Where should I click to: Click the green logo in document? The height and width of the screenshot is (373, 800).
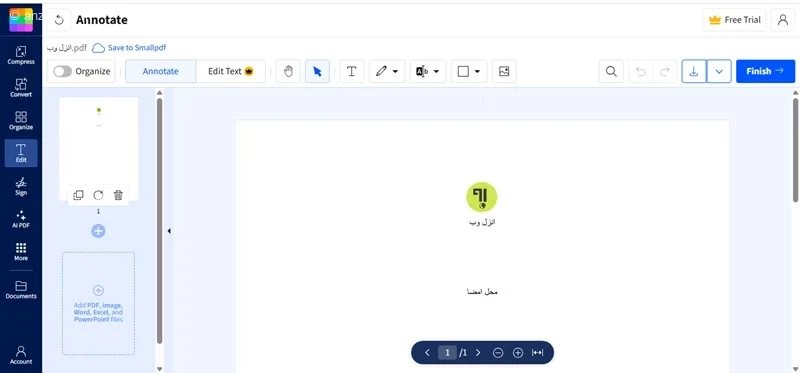482,196
